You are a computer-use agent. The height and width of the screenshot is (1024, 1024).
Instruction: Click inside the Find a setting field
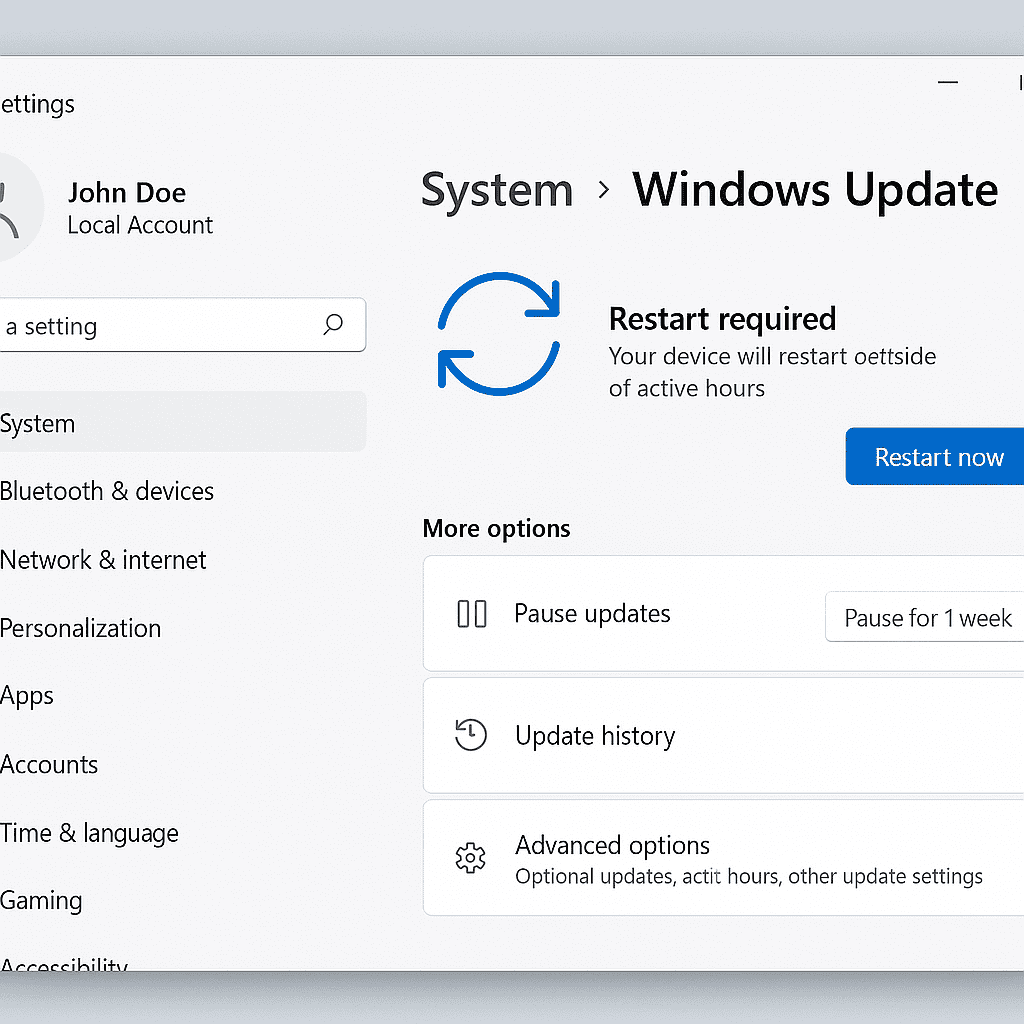click(150, 326)
